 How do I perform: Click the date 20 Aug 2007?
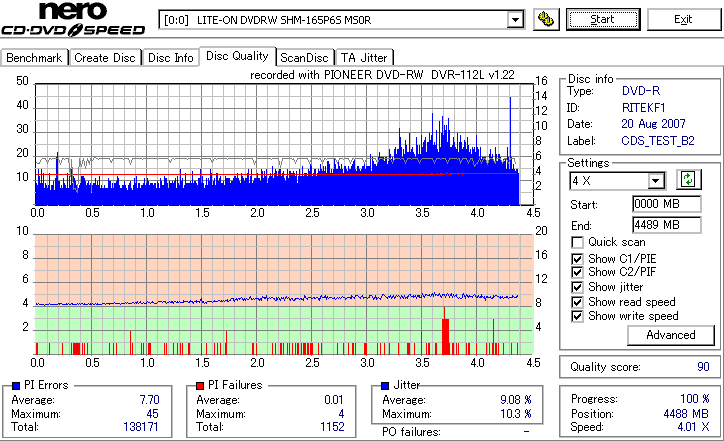pos(653,124)
